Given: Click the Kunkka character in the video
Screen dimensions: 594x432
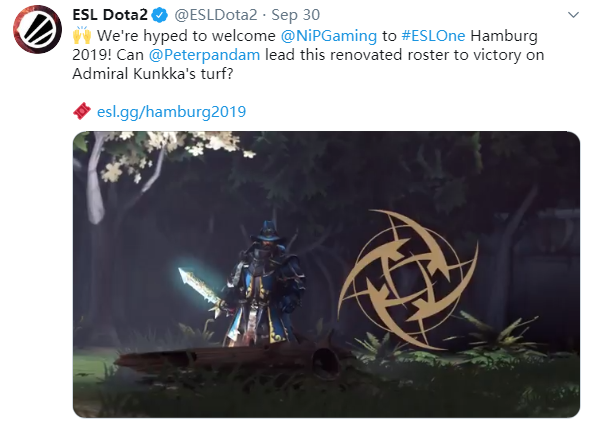Looking at the screenshot, I should tap(265, 282).
